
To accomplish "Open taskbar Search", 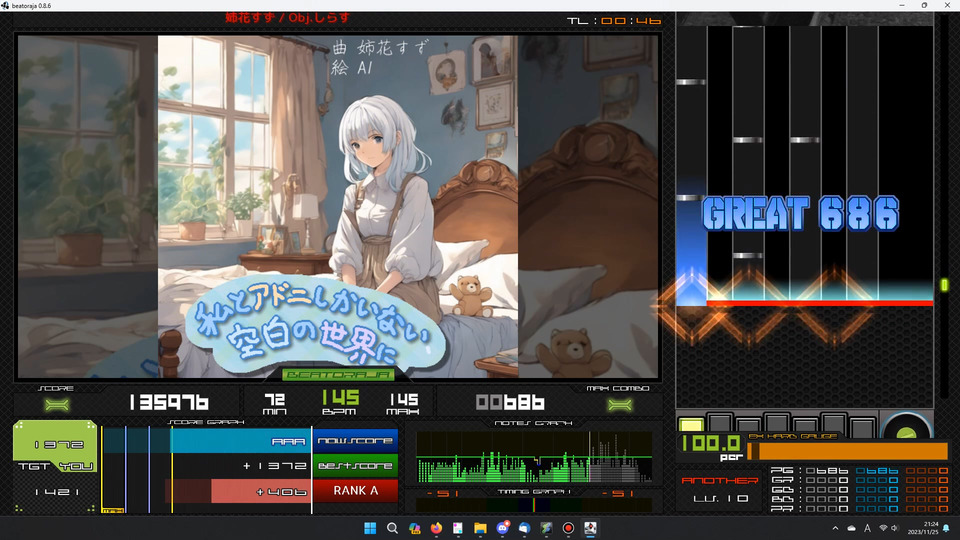I will [392, 528].
